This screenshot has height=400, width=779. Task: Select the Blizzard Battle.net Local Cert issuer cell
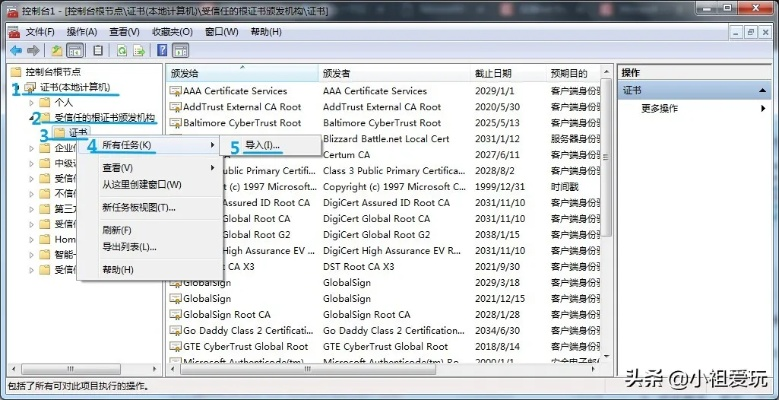[386, 139]
